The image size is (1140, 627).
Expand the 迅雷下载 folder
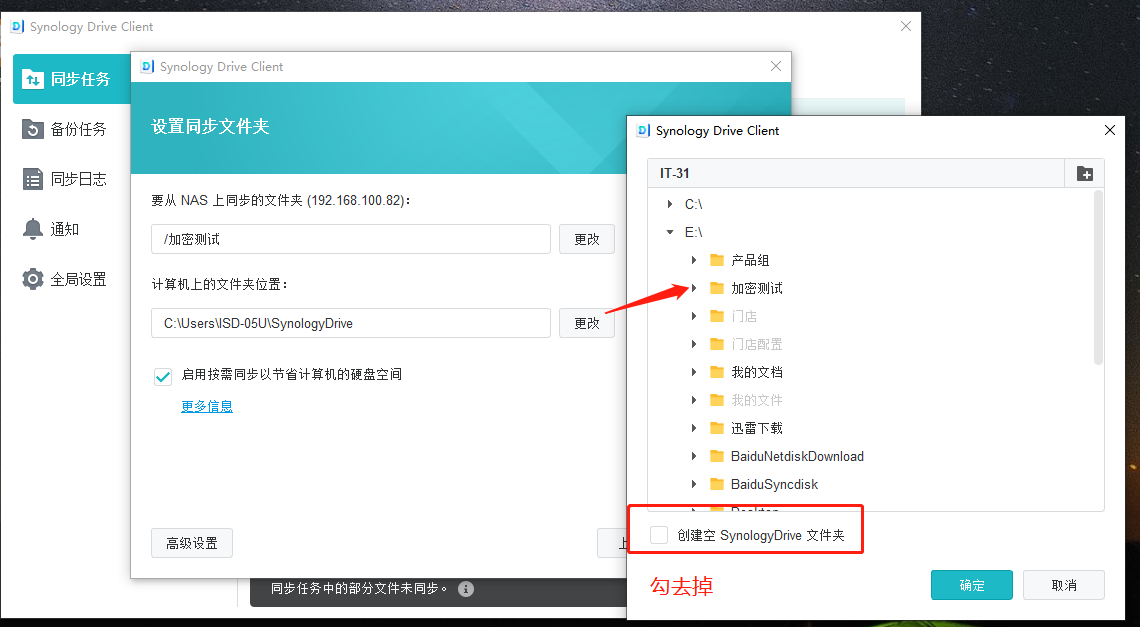(694, 428)
